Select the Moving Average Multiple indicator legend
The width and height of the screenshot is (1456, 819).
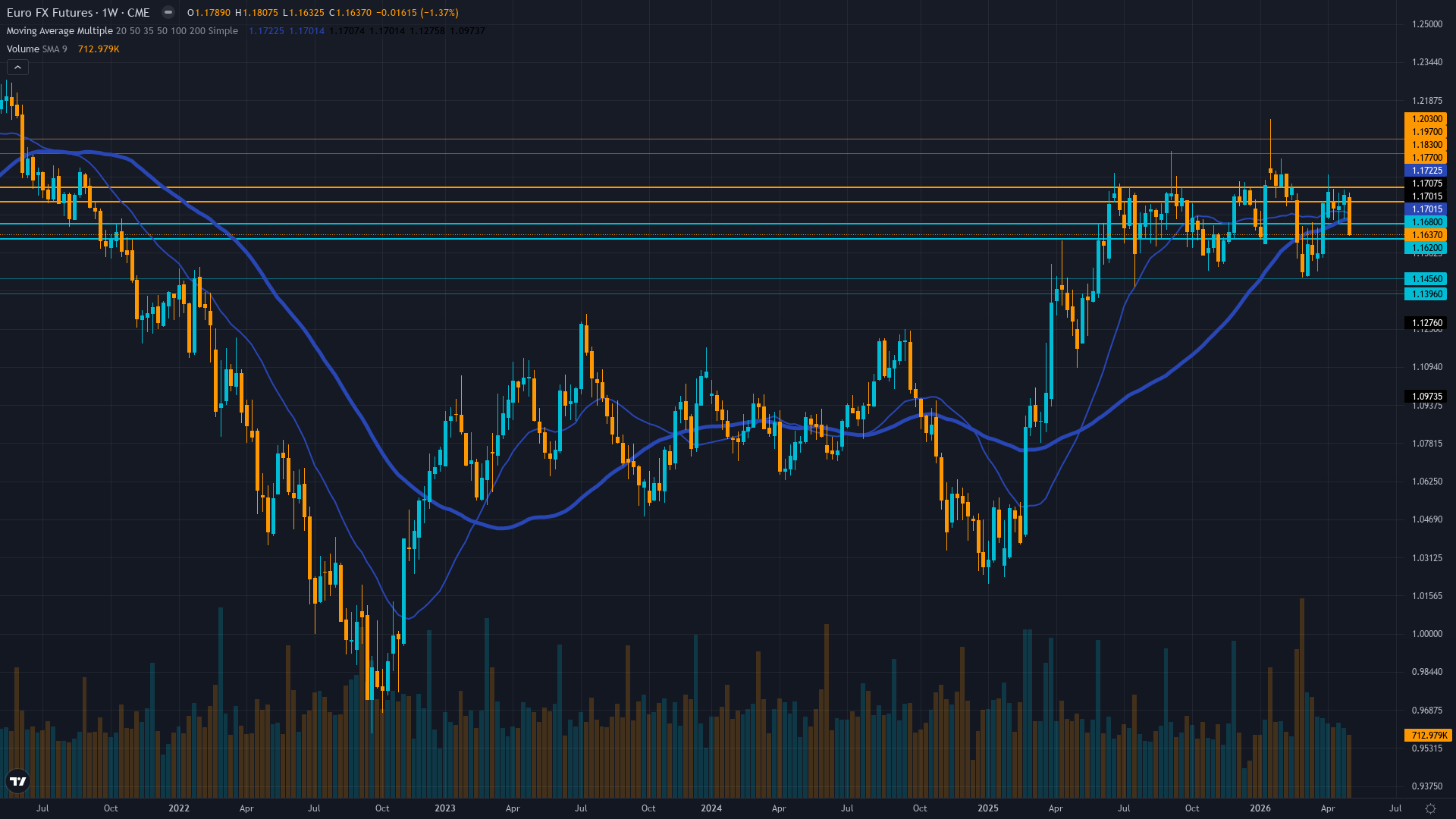pos(122,31)
